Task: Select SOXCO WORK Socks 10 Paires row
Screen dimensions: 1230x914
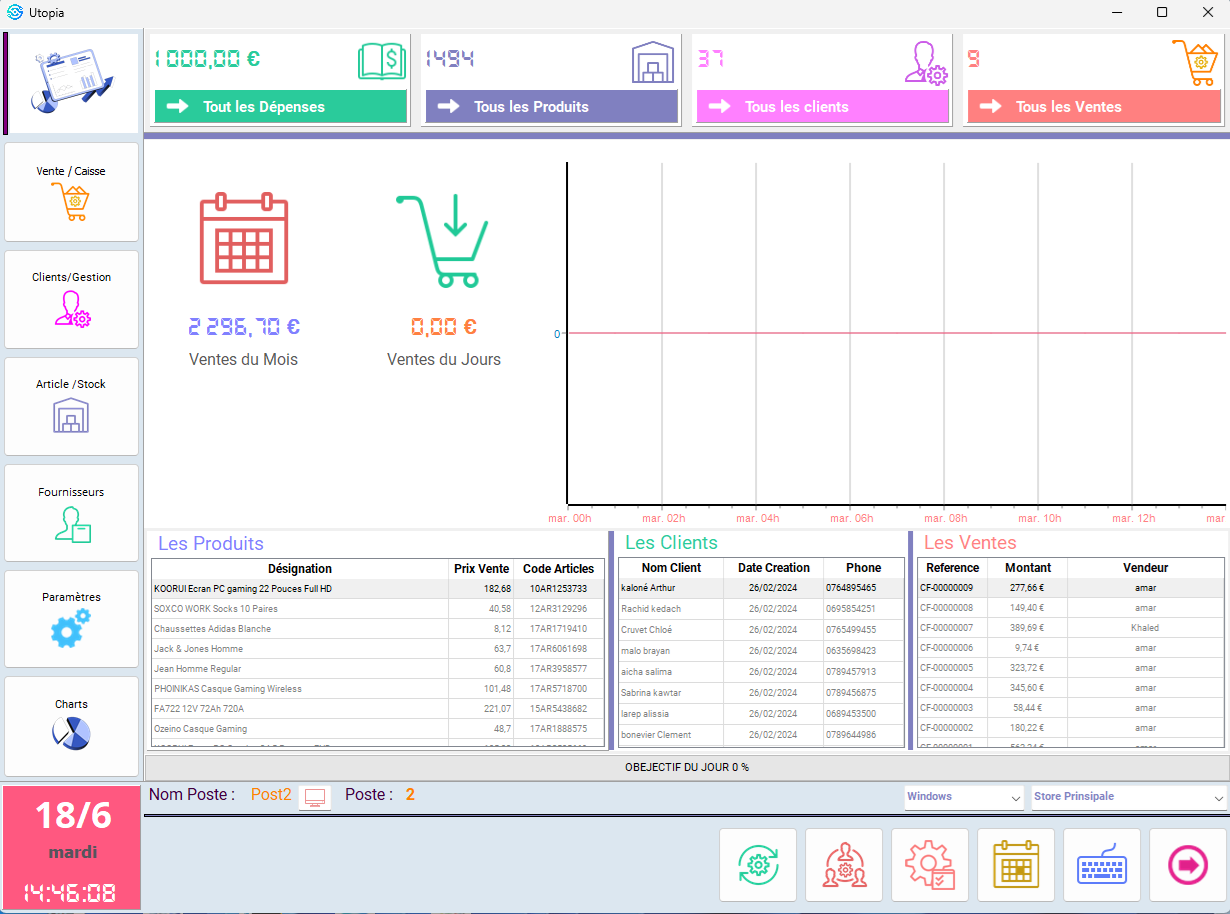Action: point(378,609)
